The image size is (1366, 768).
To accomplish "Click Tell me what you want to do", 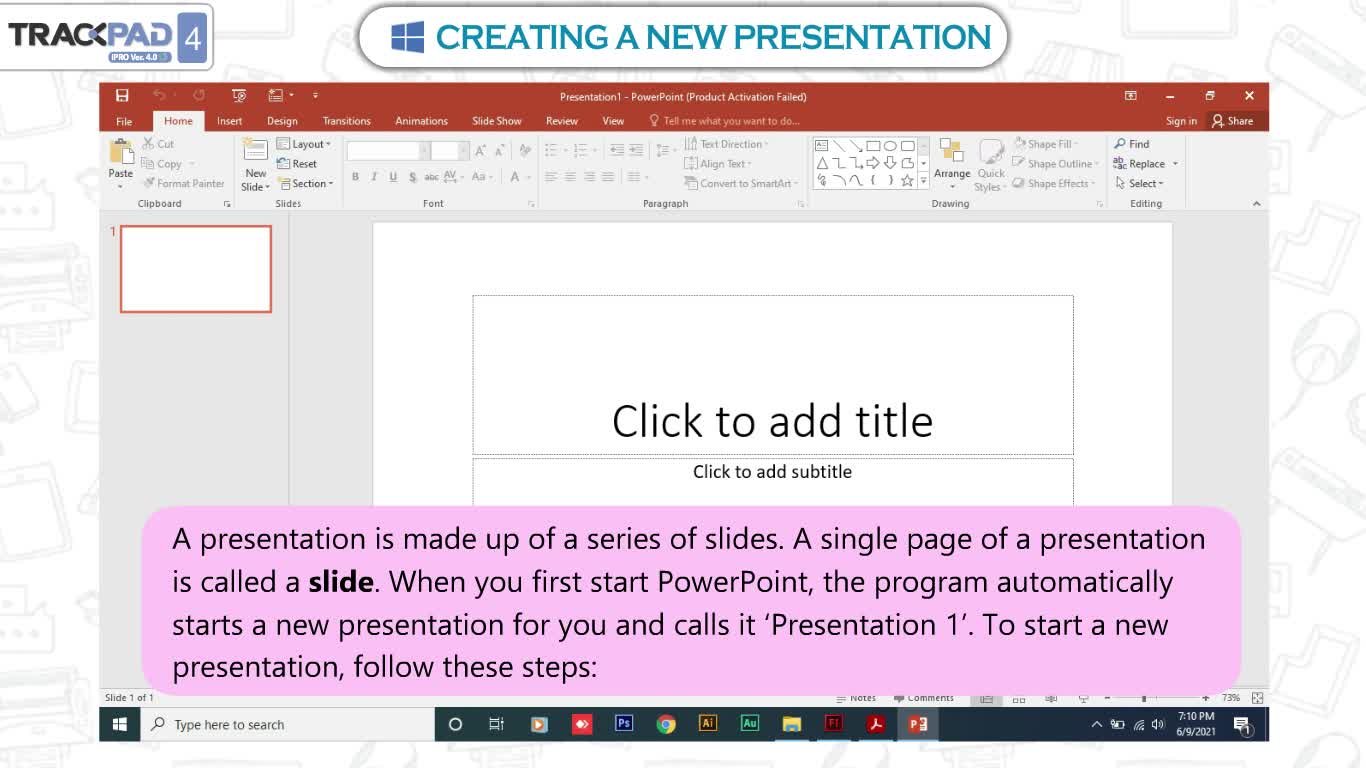I will 725,121.
